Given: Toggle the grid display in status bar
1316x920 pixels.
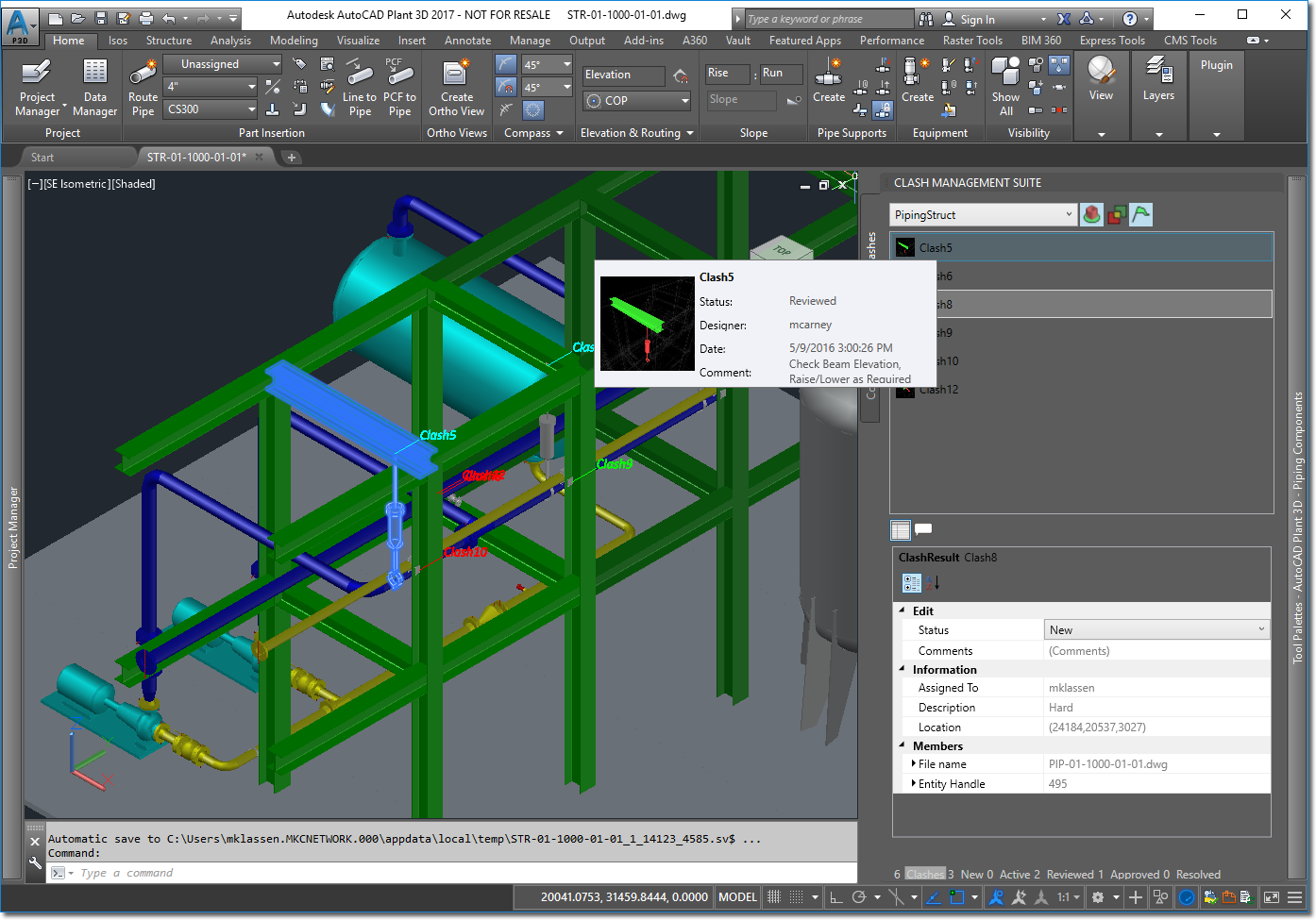Looking at the screenshot, I should (774, 897).
